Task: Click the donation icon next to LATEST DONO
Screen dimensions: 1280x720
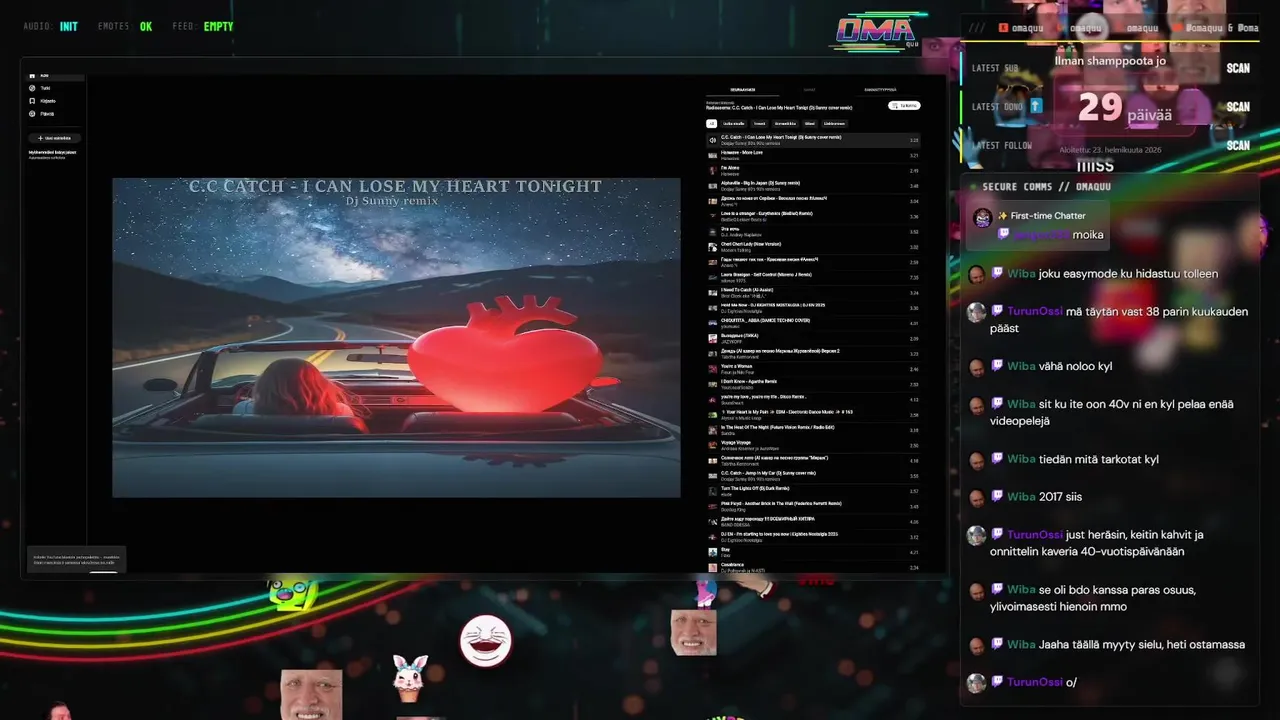Action: pos(1036,106)
